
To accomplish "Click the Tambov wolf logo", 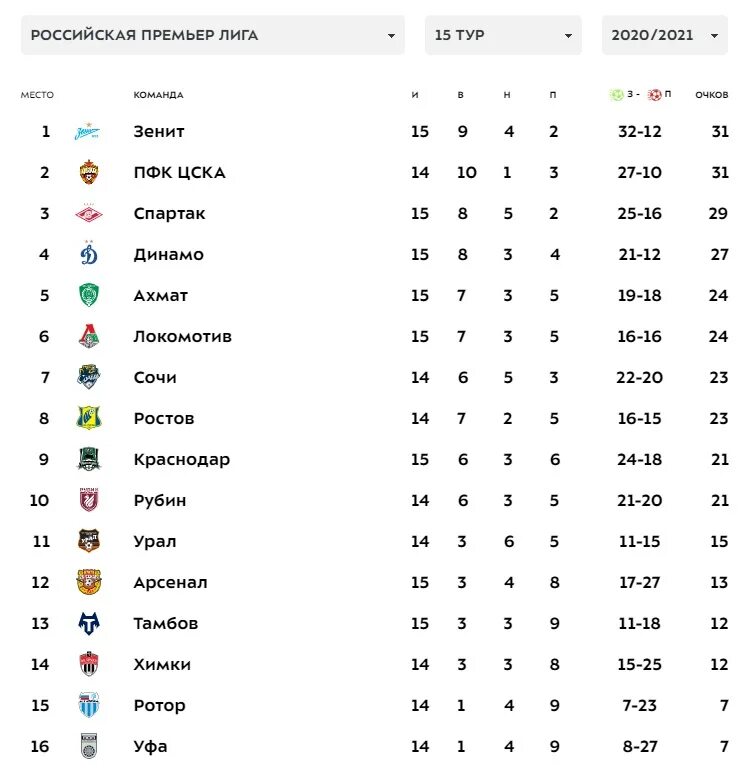I will [89, 624].
